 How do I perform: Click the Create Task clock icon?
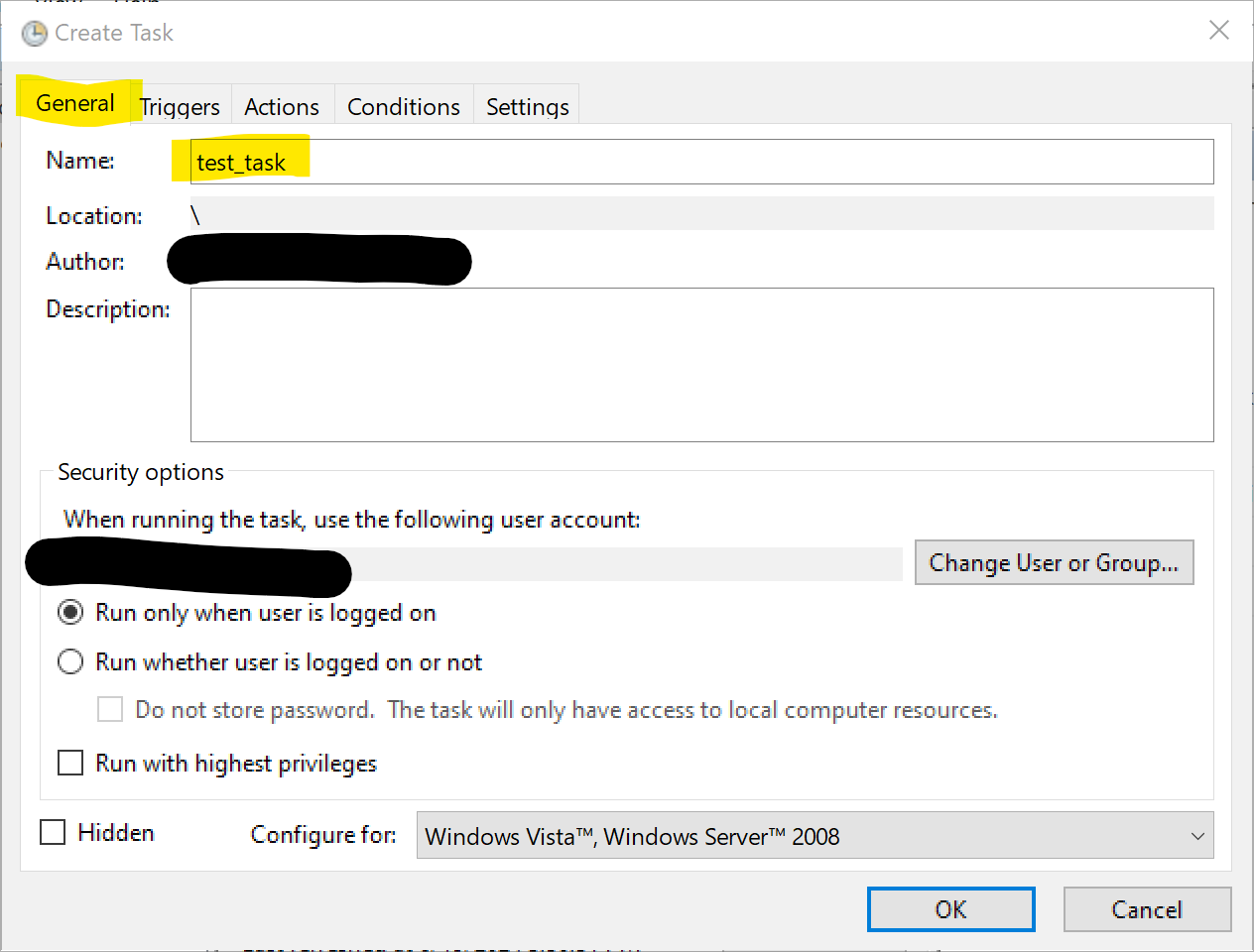pos(35,34)
